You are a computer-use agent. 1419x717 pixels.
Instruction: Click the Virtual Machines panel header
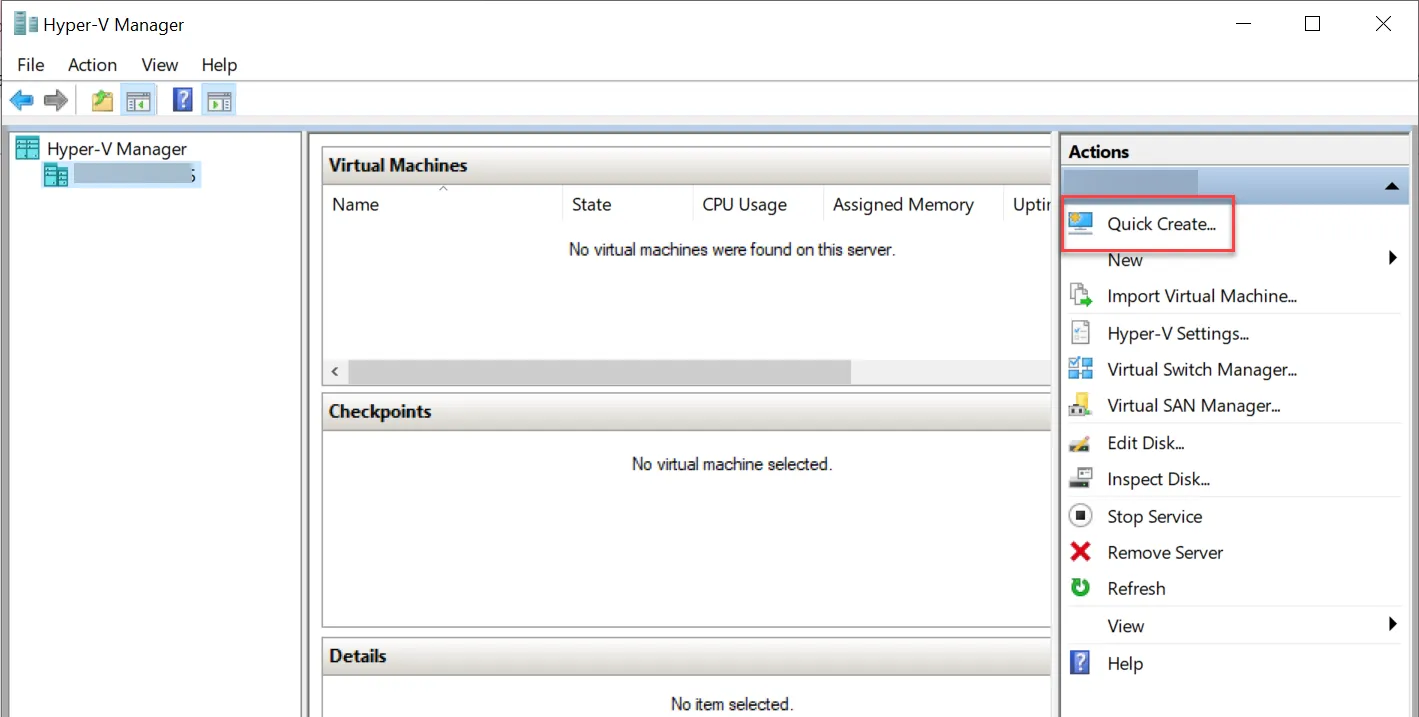click(x=686, y=165)
